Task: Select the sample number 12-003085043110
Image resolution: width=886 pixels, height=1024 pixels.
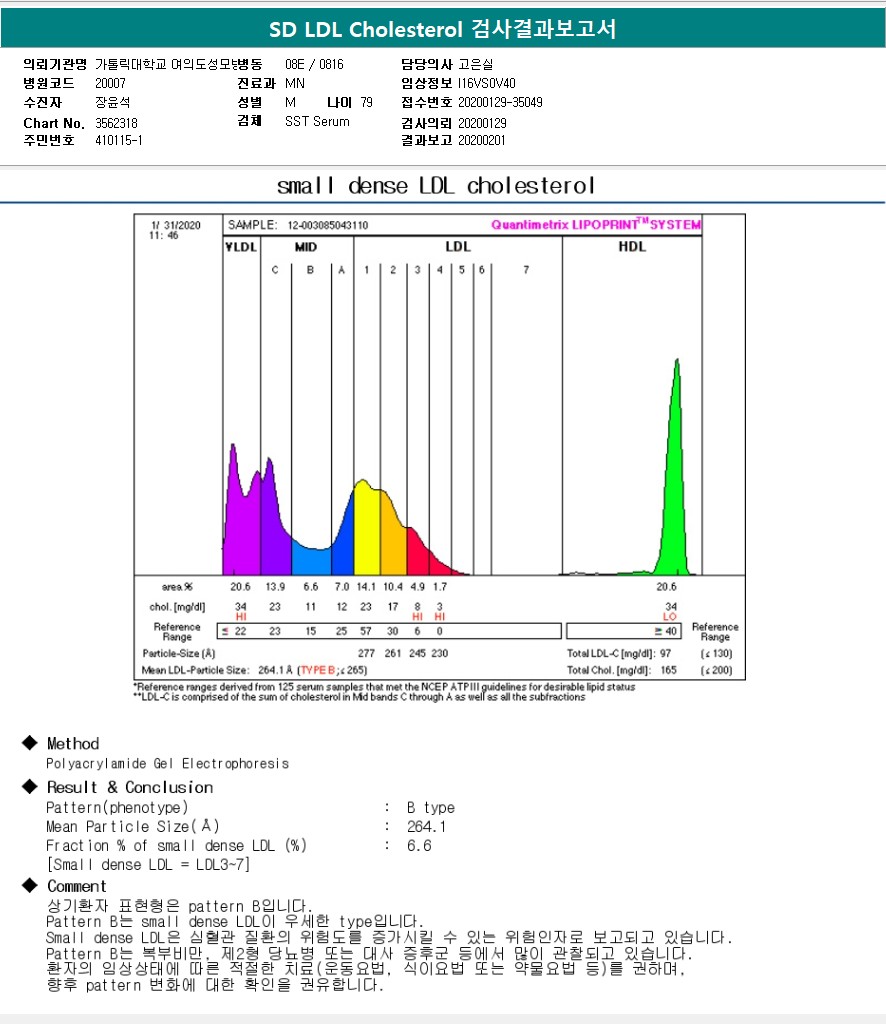Action: coord(328,226)
